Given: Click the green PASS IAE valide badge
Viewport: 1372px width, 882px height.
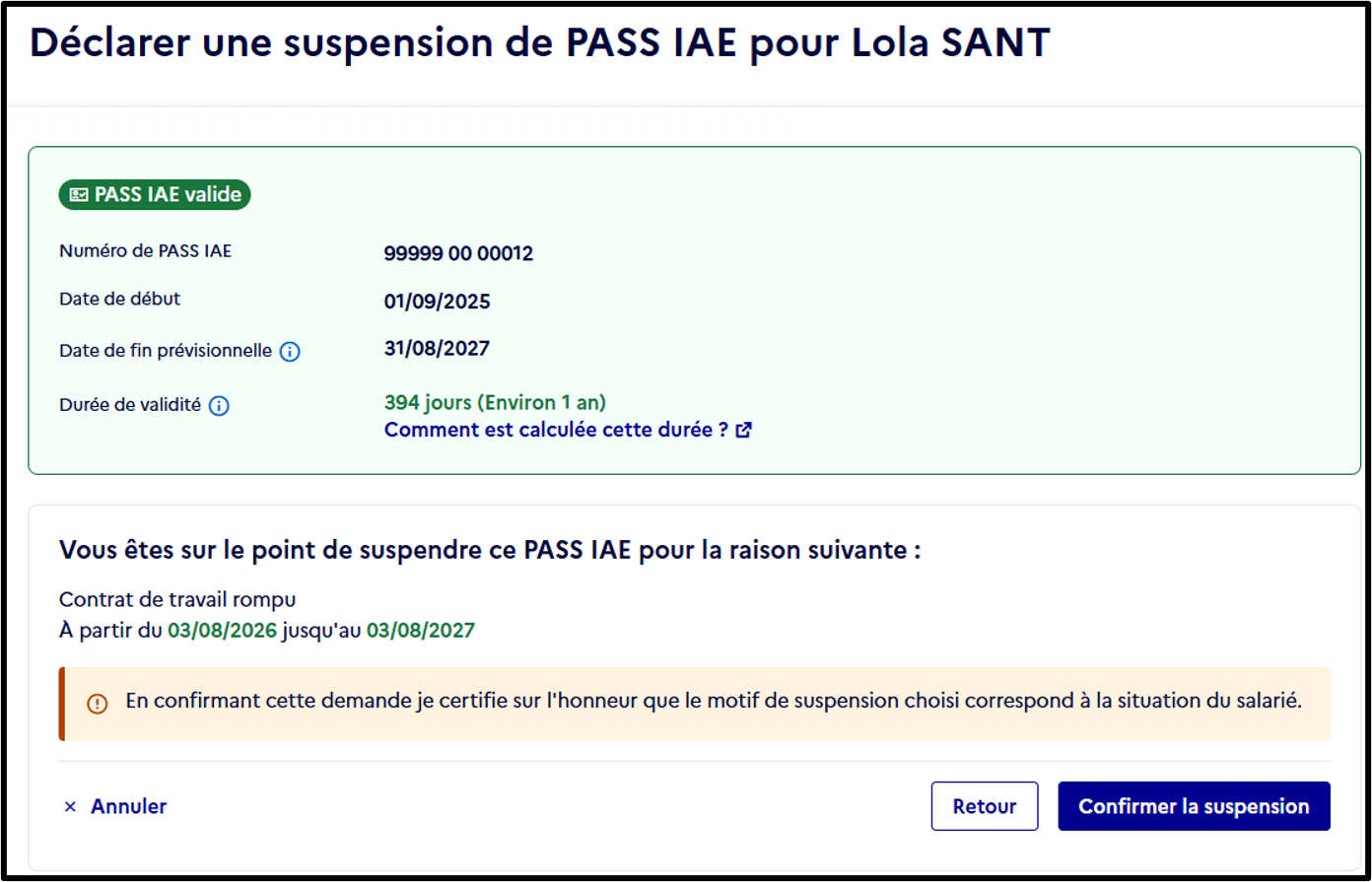Looking at the screenshot, I should click(155, 195).
